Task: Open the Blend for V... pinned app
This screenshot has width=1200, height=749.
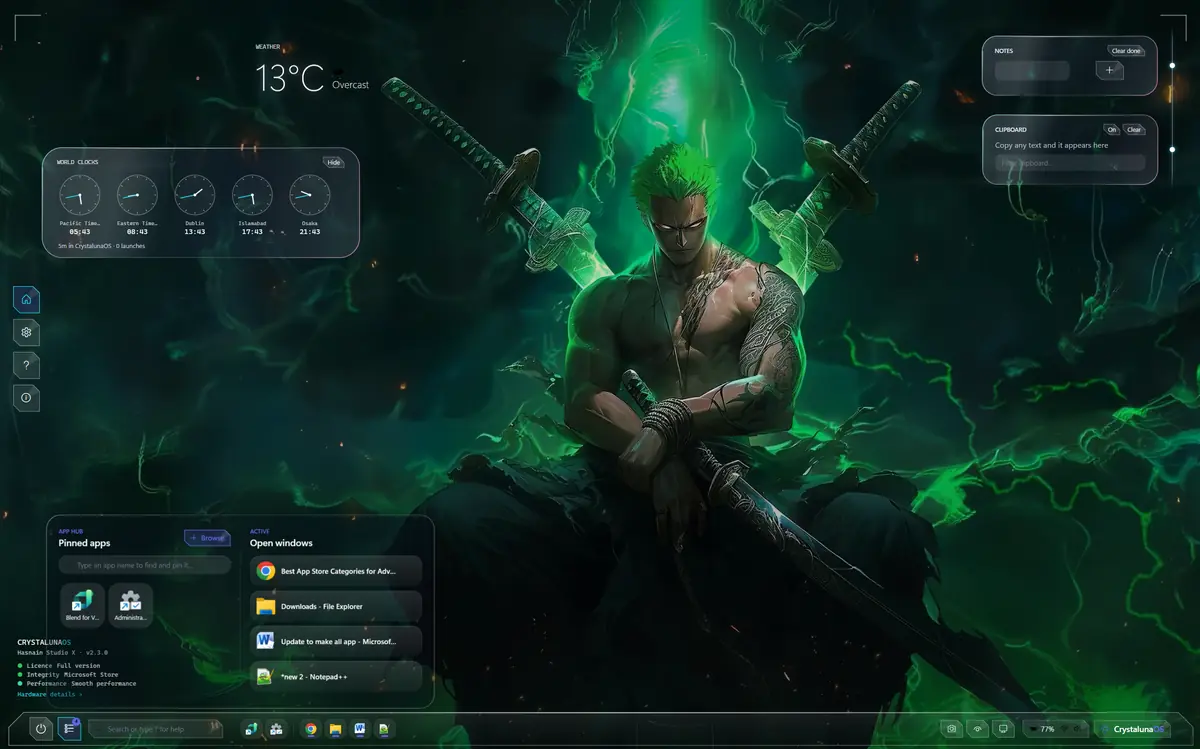Action: 82,605
